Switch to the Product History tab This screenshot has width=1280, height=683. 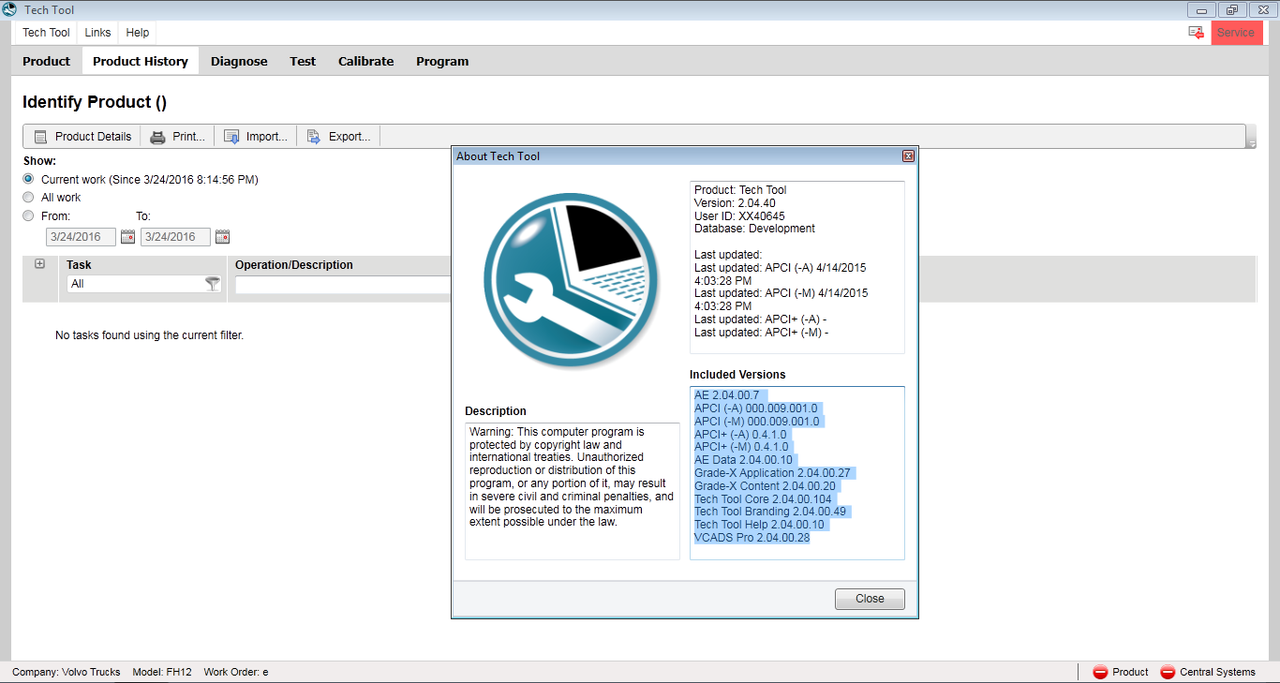[x=140, y=61]
